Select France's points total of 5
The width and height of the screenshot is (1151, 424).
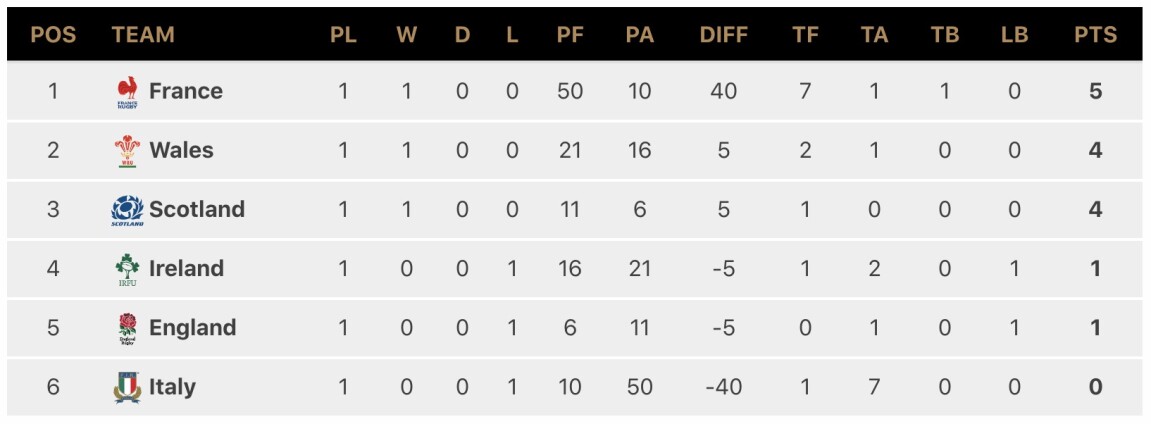[1095, 91]
